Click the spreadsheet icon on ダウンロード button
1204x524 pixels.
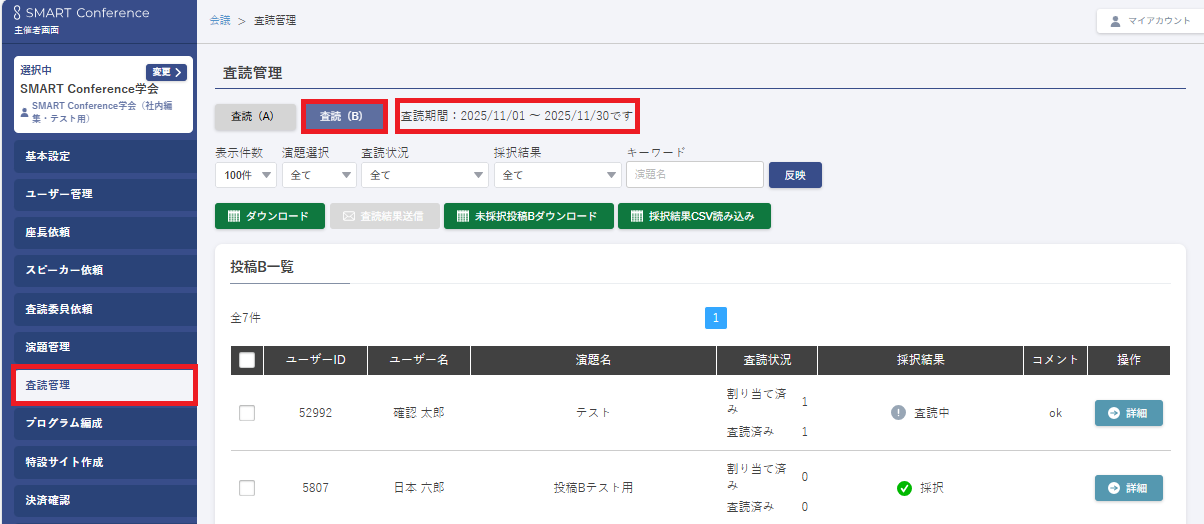point(233,216)
